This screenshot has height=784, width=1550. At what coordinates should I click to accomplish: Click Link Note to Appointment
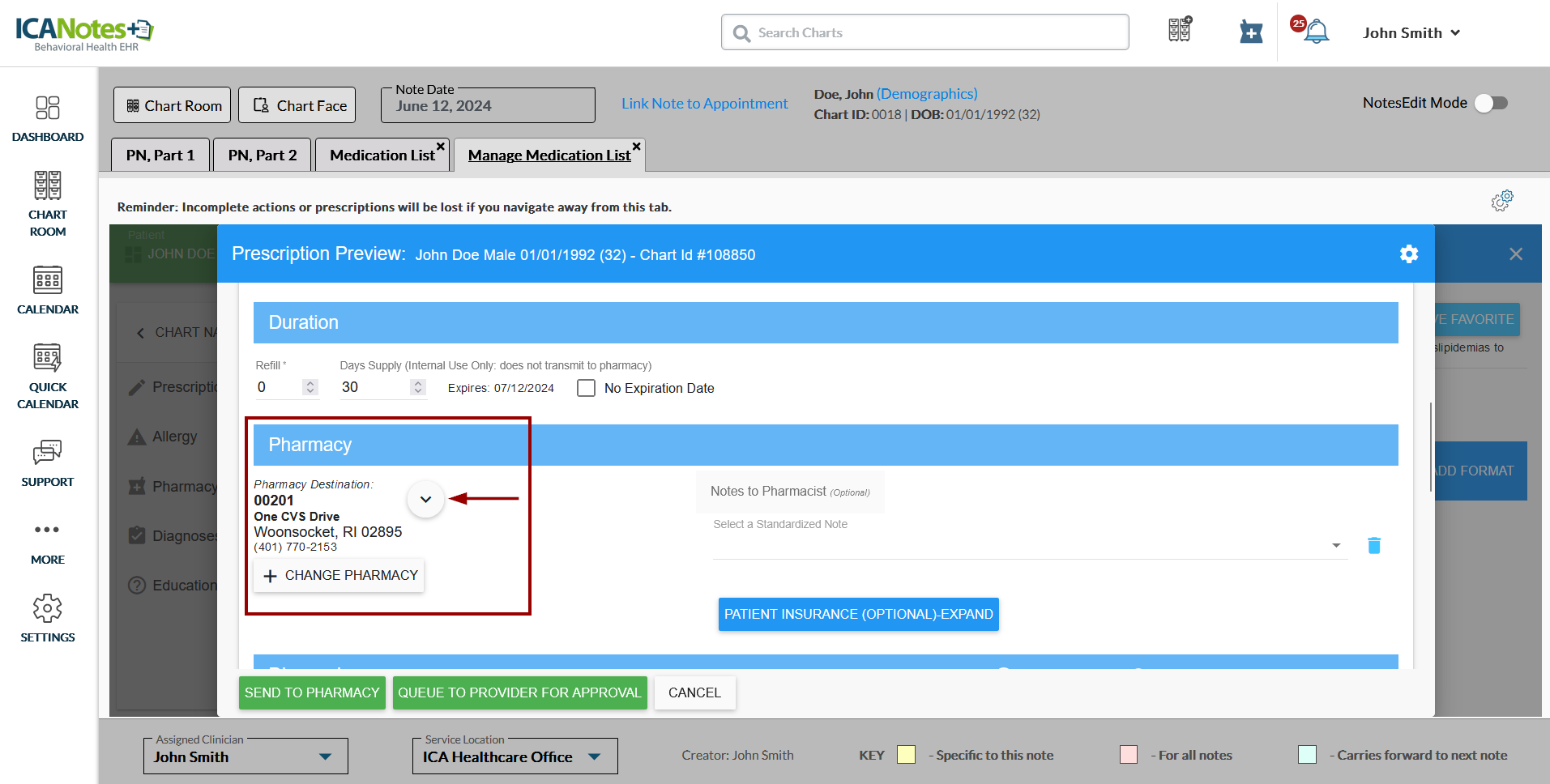click(704, 104)
